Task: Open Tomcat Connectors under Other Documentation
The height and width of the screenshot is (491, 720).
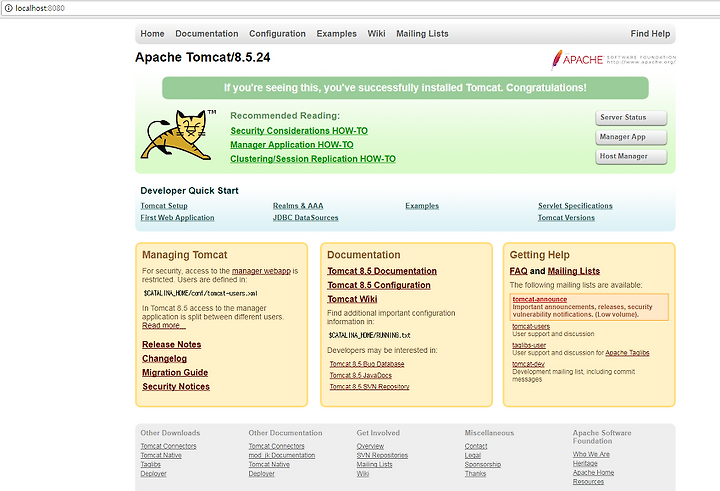Action: (276, 446)
